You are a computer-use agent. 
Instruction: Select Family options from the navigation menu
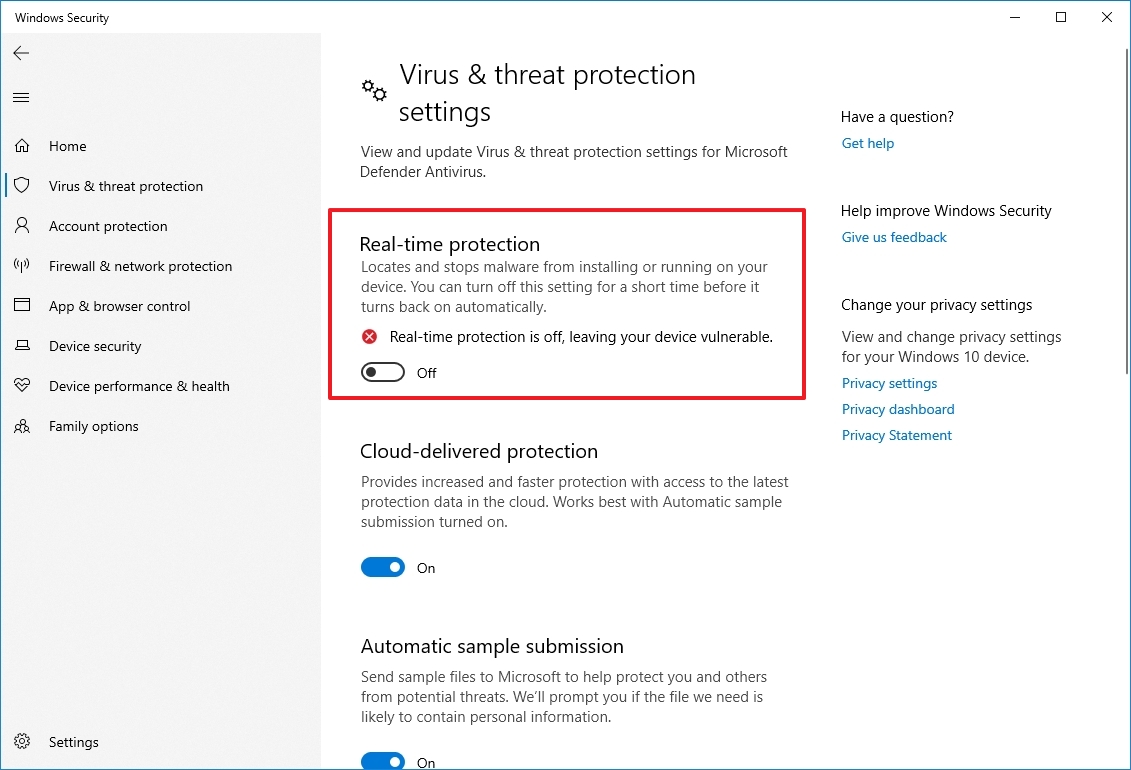point(94,425)
